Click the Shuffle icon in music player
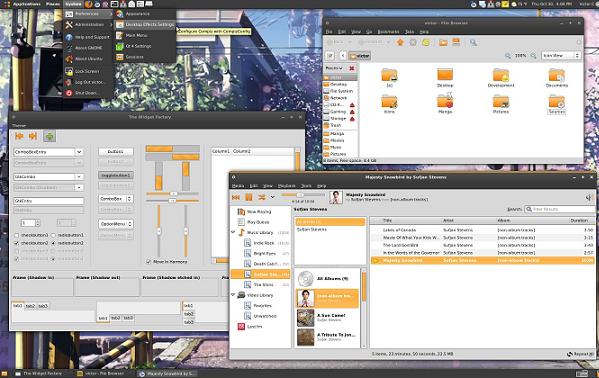The width and height of the screenshot is (599, 378). (x=262, y=197)
